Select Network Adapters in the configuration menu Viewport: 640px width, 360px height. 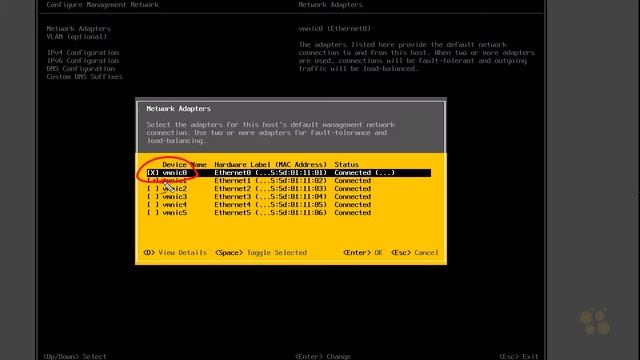pyautogui.click(x=78, y=29)
